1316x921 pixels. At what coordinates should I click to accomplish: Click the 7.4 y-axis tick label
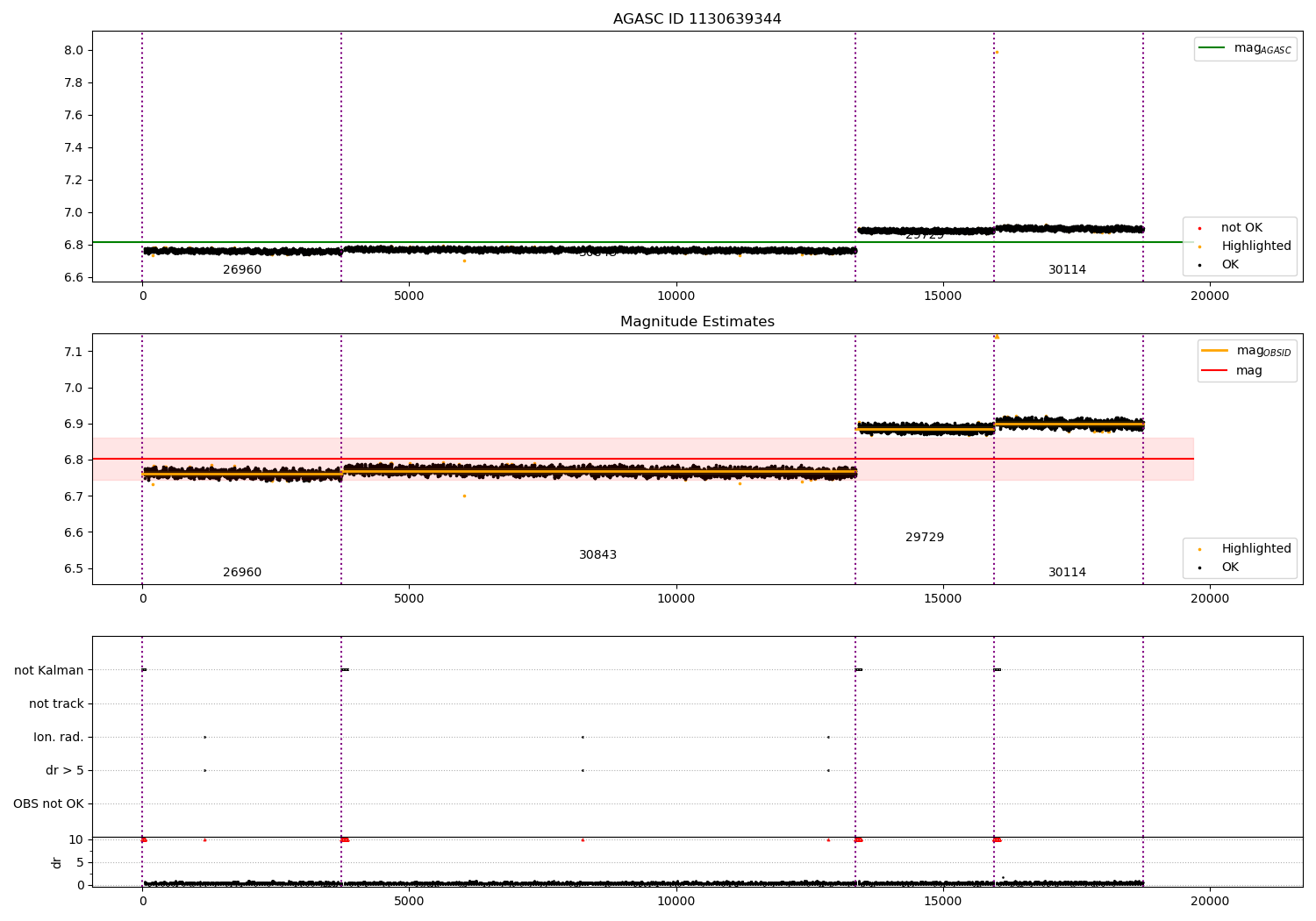[x=74, y=147]
